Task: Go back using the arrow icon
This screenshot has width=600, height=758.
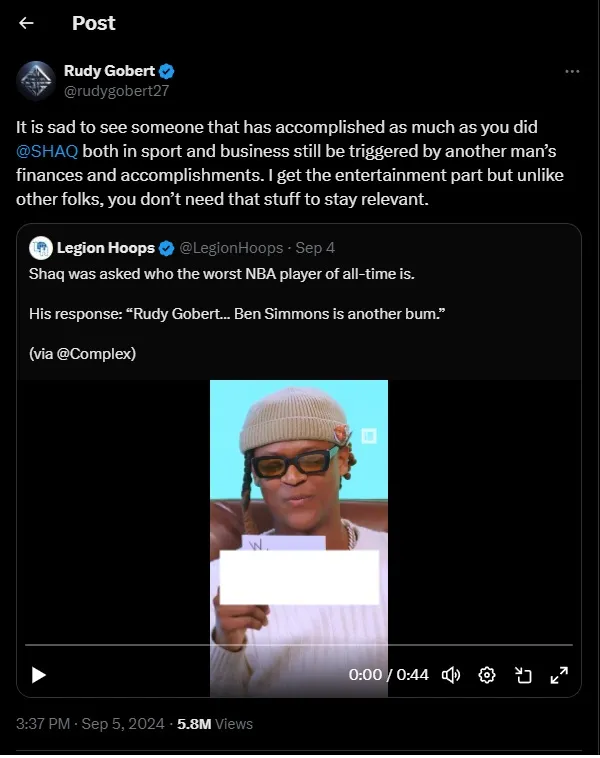Action: click(26, 23)
